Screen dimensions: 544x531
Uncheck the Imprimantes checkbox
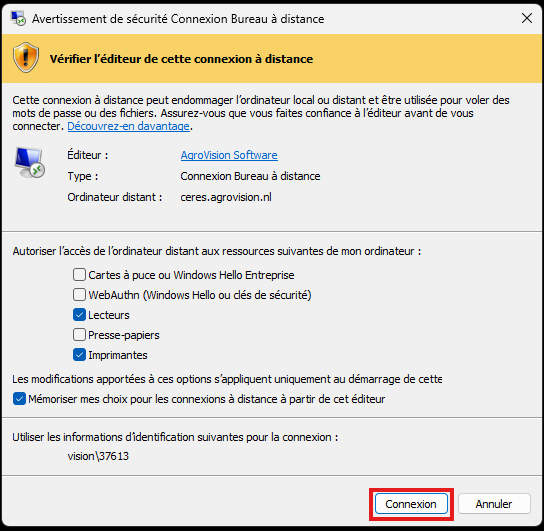79,355
